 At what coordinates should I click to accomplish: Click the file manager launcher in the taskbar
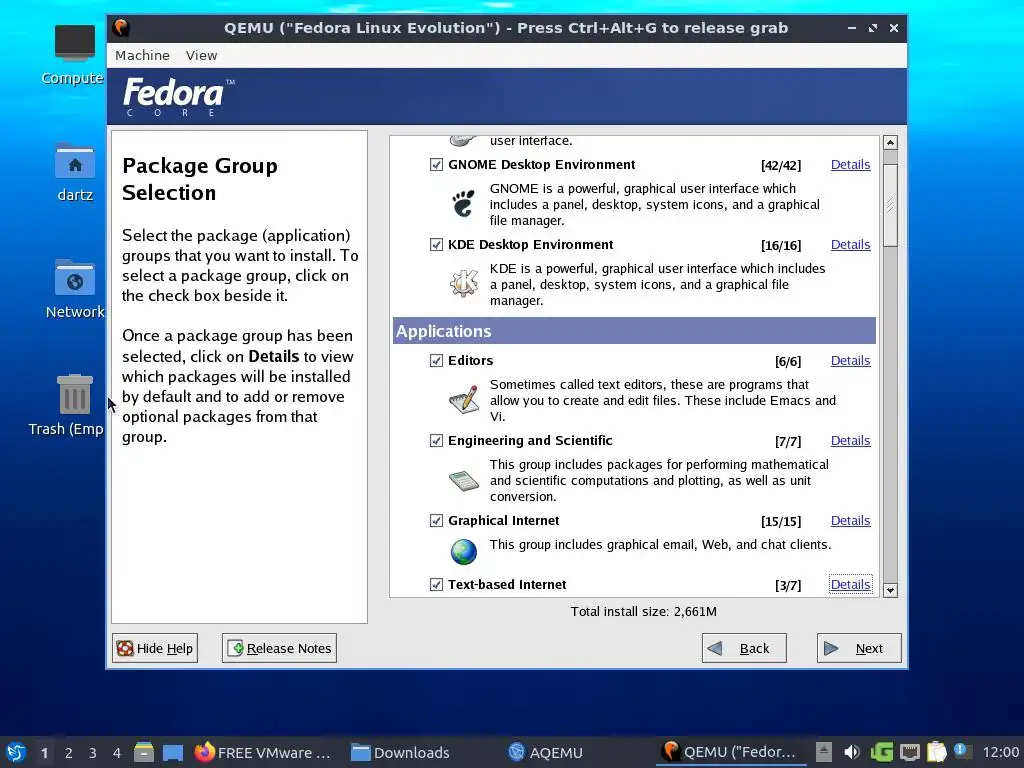(x=144, y=752)
